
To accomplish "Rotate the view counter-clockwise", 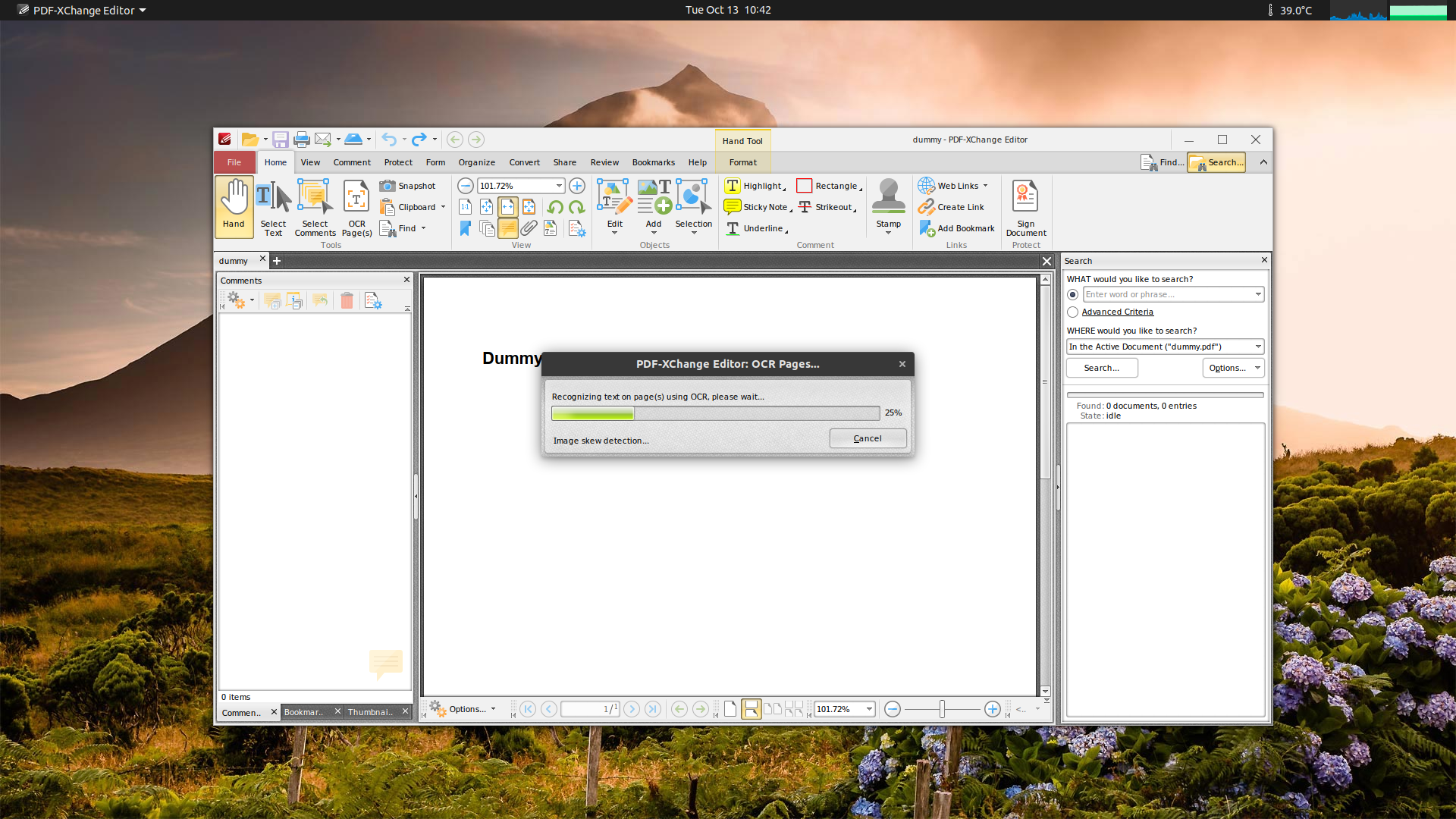I will 555,207.
